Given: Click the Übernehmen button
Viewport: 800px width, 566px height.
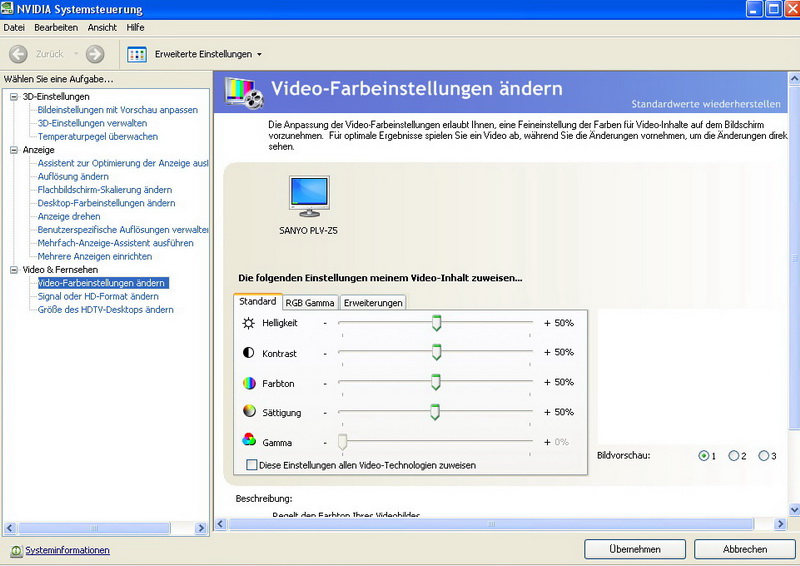Looking at the screenshot, I should pos(635,549).
